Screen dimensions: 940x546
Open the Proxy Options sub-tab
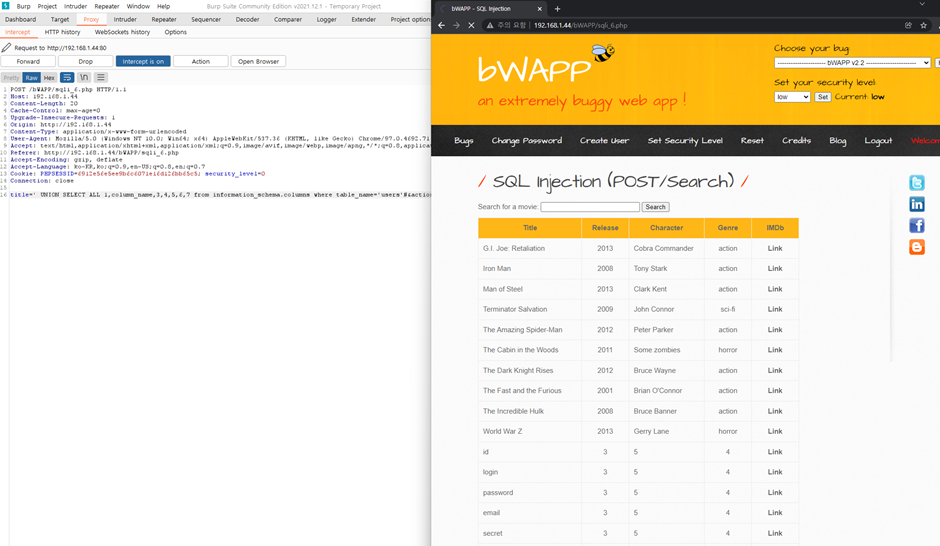point(176,32)
